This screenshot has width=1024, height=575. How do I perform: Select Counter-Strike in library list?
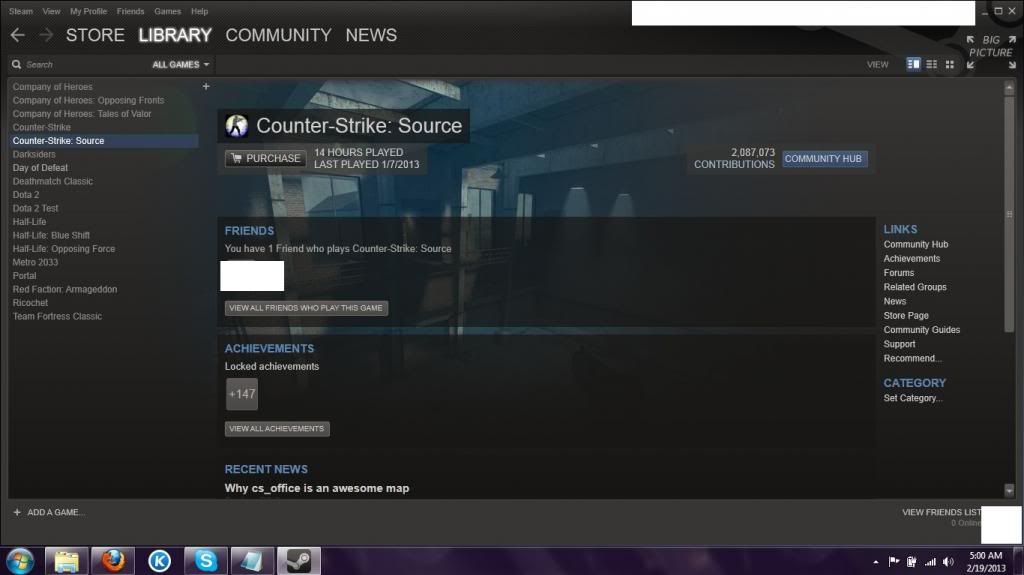41,127
